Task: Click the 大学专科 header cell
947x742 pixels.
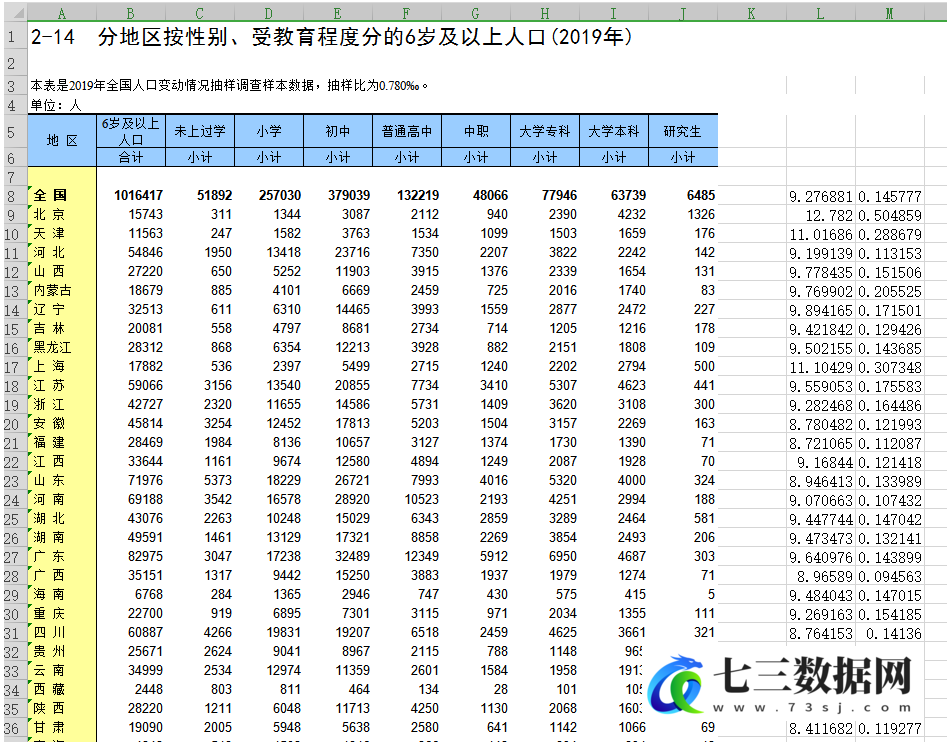Action: pyautogui.click(x=545, y=131)
